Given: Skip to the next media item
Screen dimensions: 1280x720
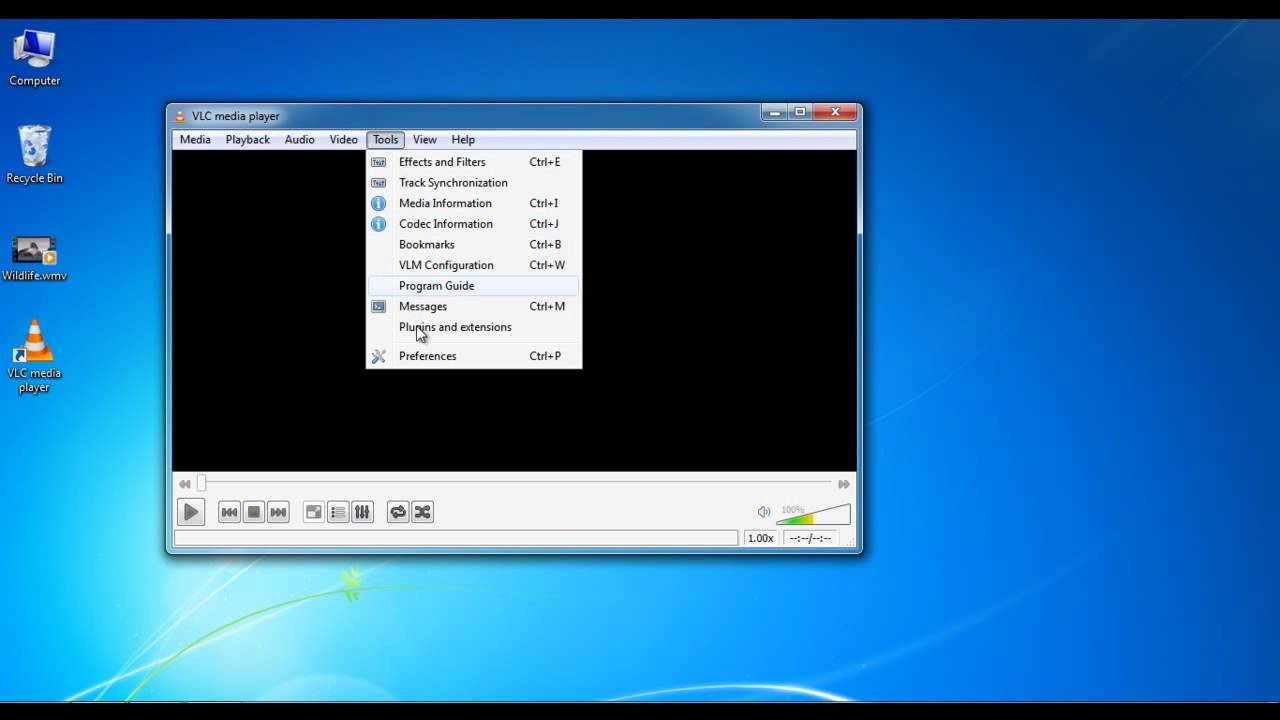Looking at the screenshot, I should tap(277, 511).
